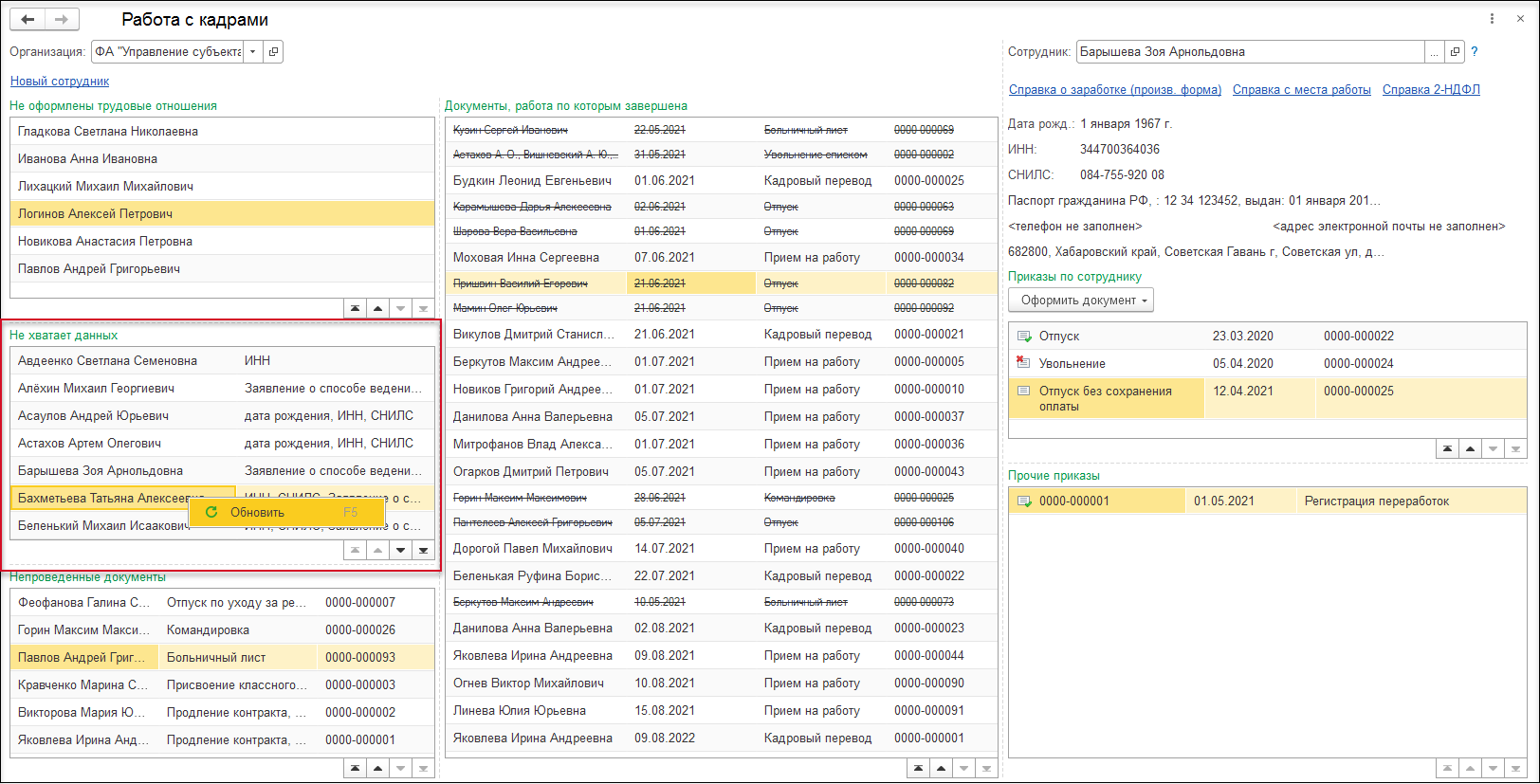The height and width of the screenshot is (784, 1540).
Task: Select 'Регистрация переработок' in Прочие приказы
Action: tap(1268, 501)
